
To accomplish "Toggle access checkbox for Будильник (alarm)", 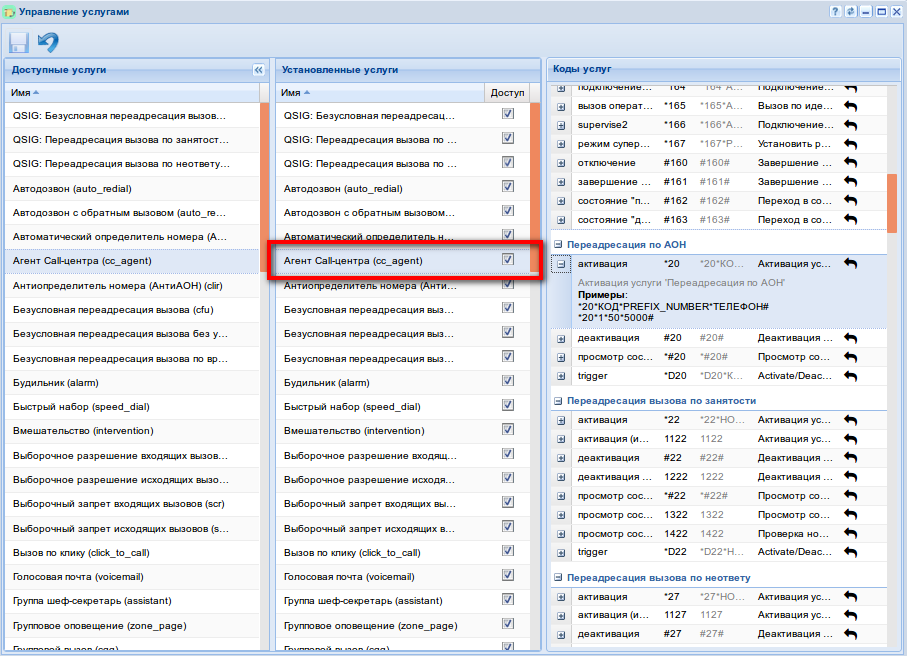I will [x=508, y=382].
